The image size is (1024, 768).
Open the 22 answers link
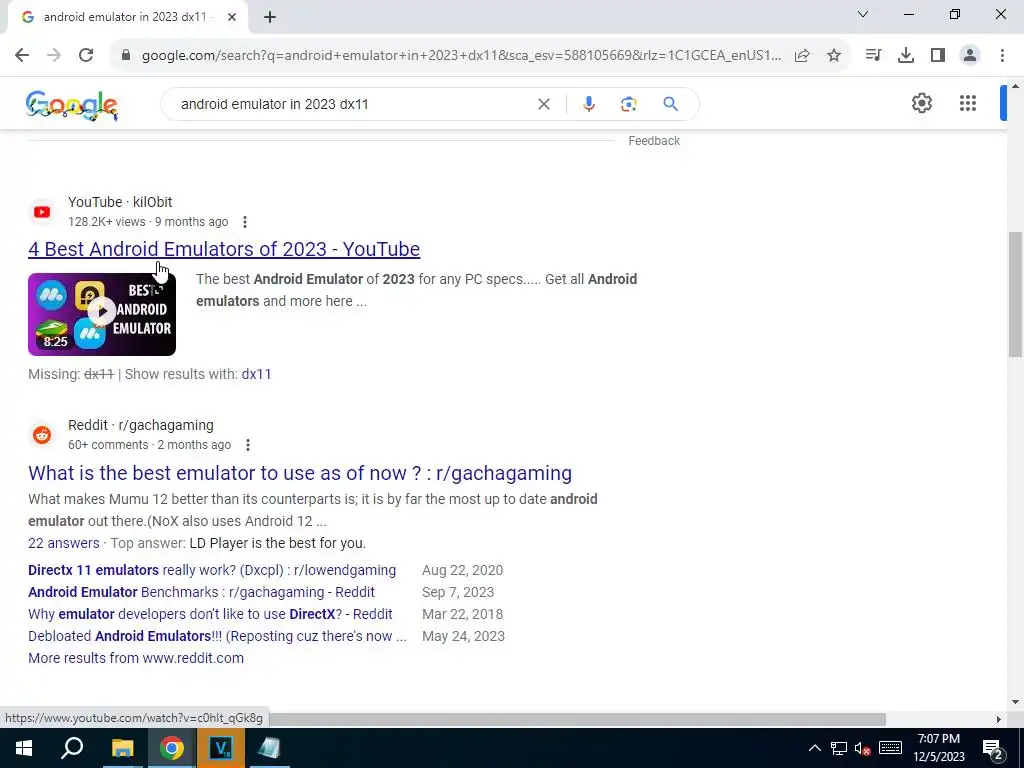point(64,543)
